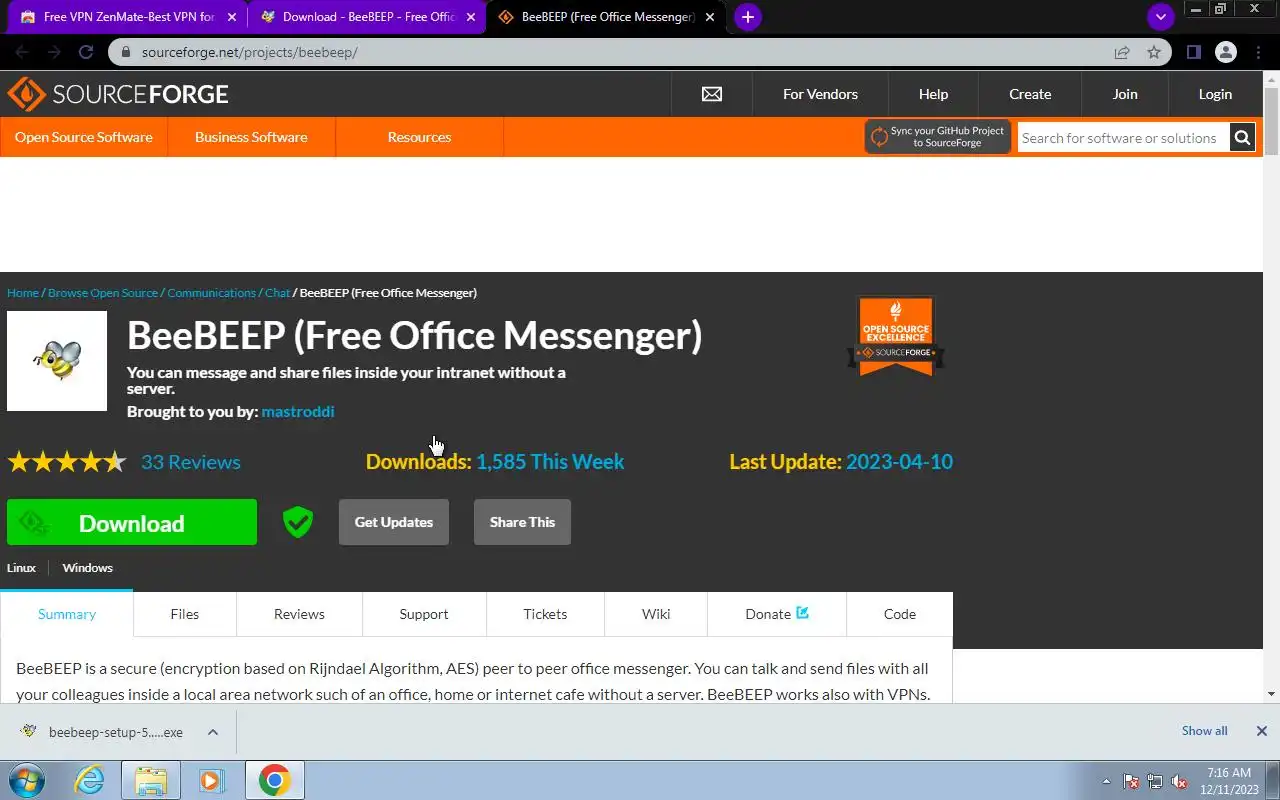The image size is (1280, 800).
Task: Close the BeeBEEP (Free Office Messenger) tab
Action: click(710, 17)
